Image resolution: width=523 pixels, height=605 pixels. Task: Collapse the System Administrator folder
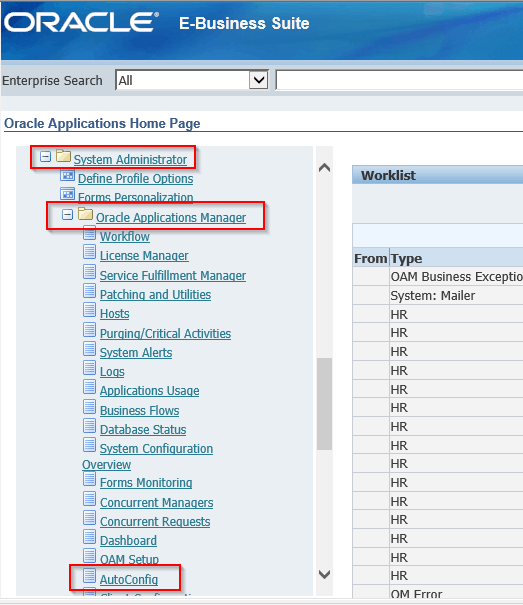(46, 157)
